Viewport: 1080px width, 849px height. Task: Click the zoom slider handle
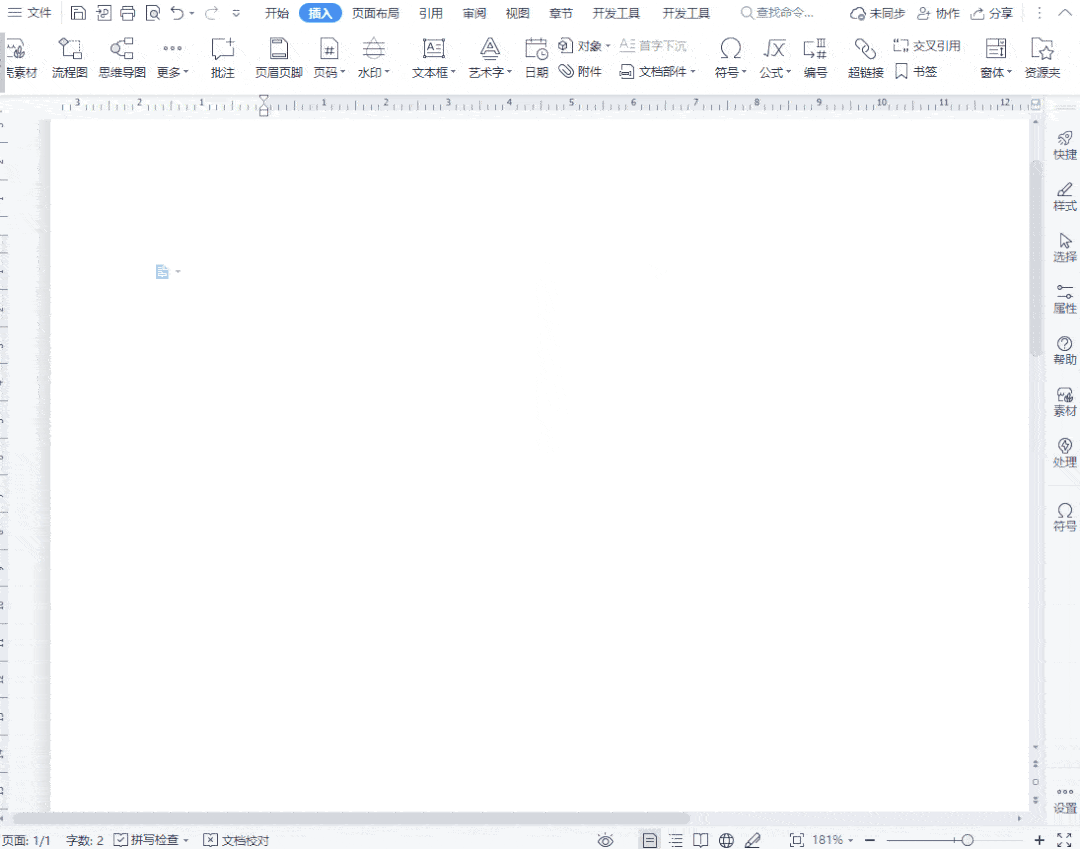pyautogui.click(x=967, y=840)
